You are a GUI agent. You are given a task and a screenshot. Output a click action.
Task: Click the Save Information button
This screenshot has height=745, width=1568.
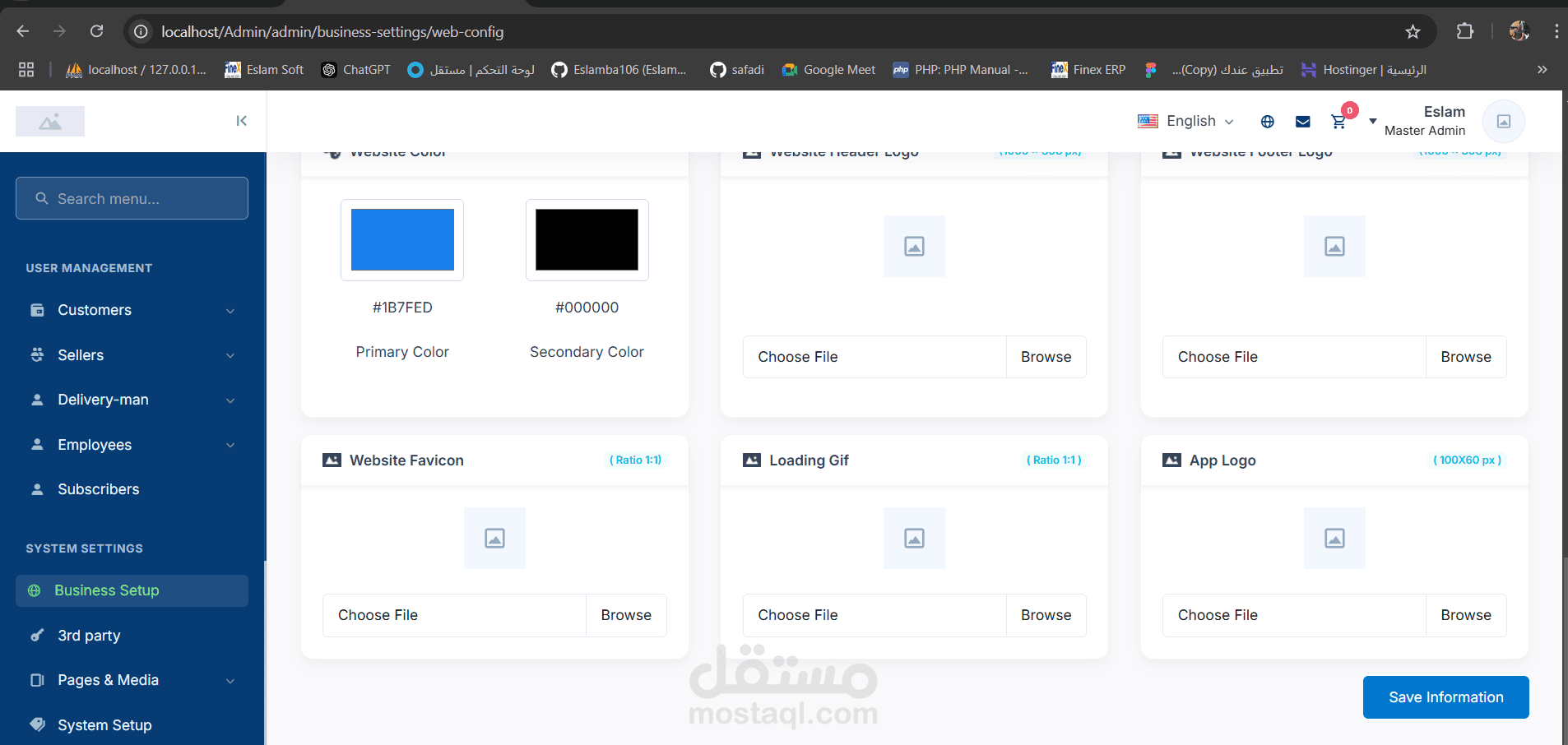(1446, 697)
